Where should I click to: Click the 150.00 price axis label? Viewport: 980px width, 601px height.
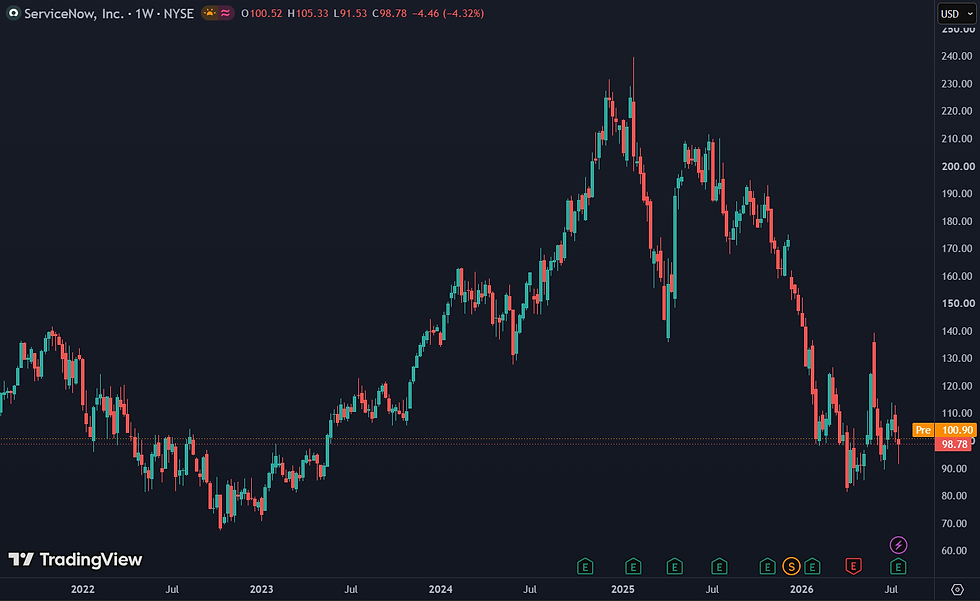(957, 303)
